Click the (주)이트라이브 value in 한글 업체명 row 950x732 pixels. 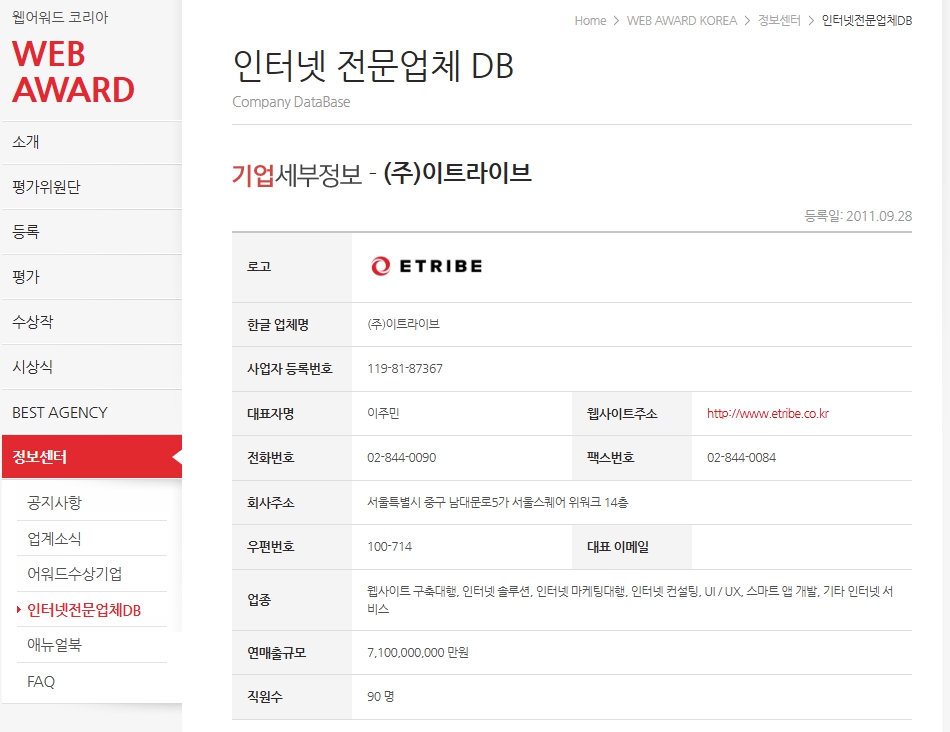coord(404,324)
